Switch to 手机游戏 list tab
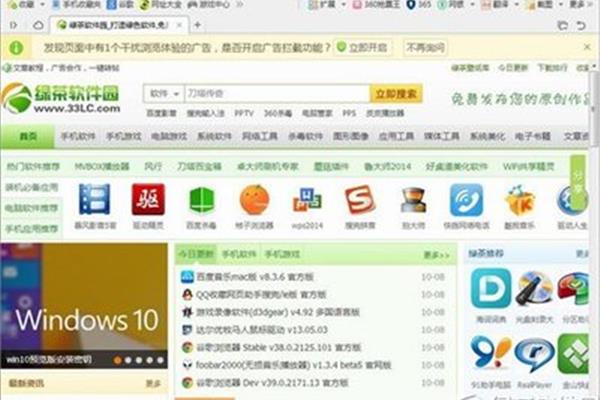Image resolution: width=600 pixels, height=400 pixels. 282,254
